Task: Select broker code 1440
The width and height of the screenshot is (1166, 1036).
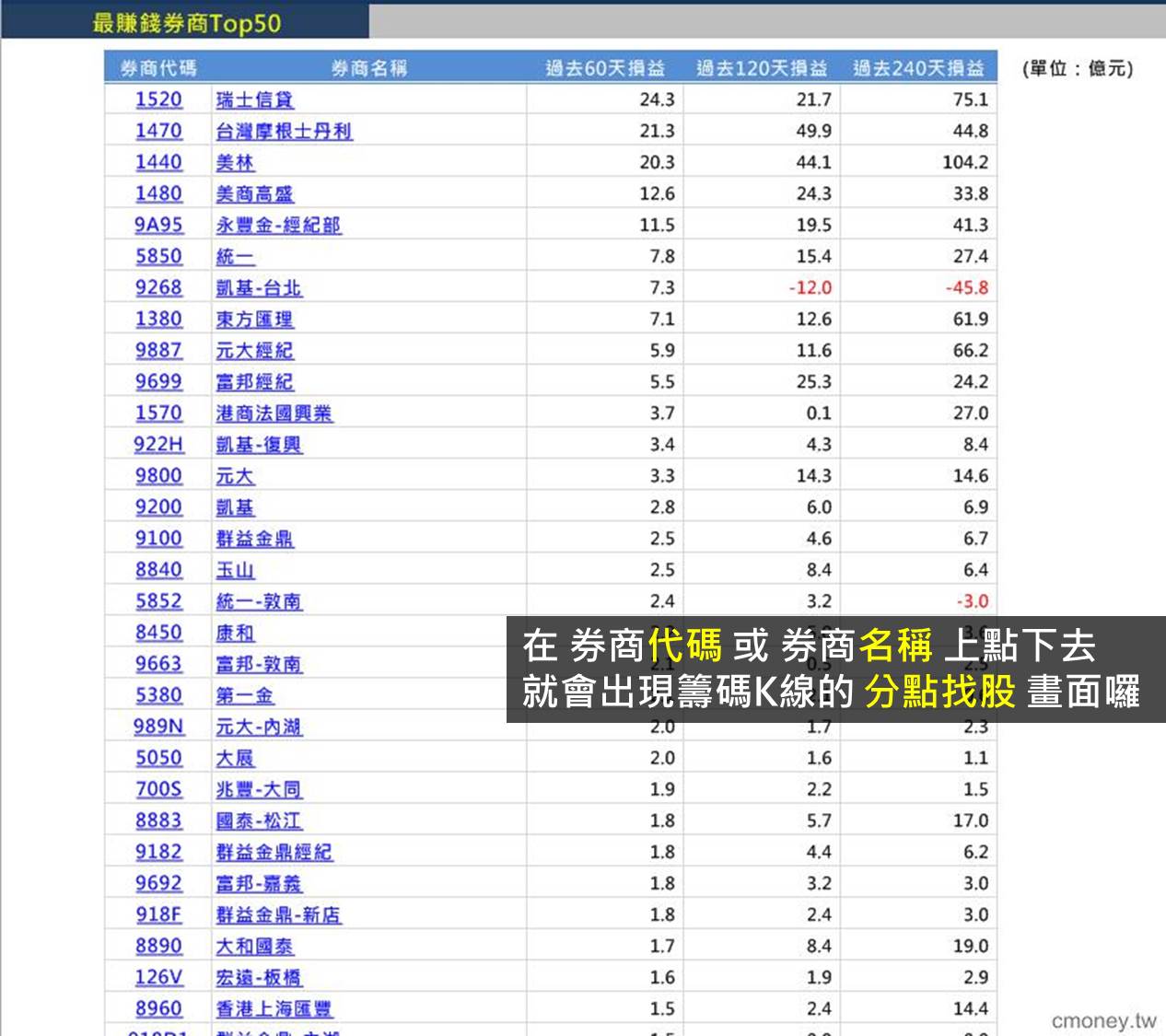Action: [x=158, y=162]
